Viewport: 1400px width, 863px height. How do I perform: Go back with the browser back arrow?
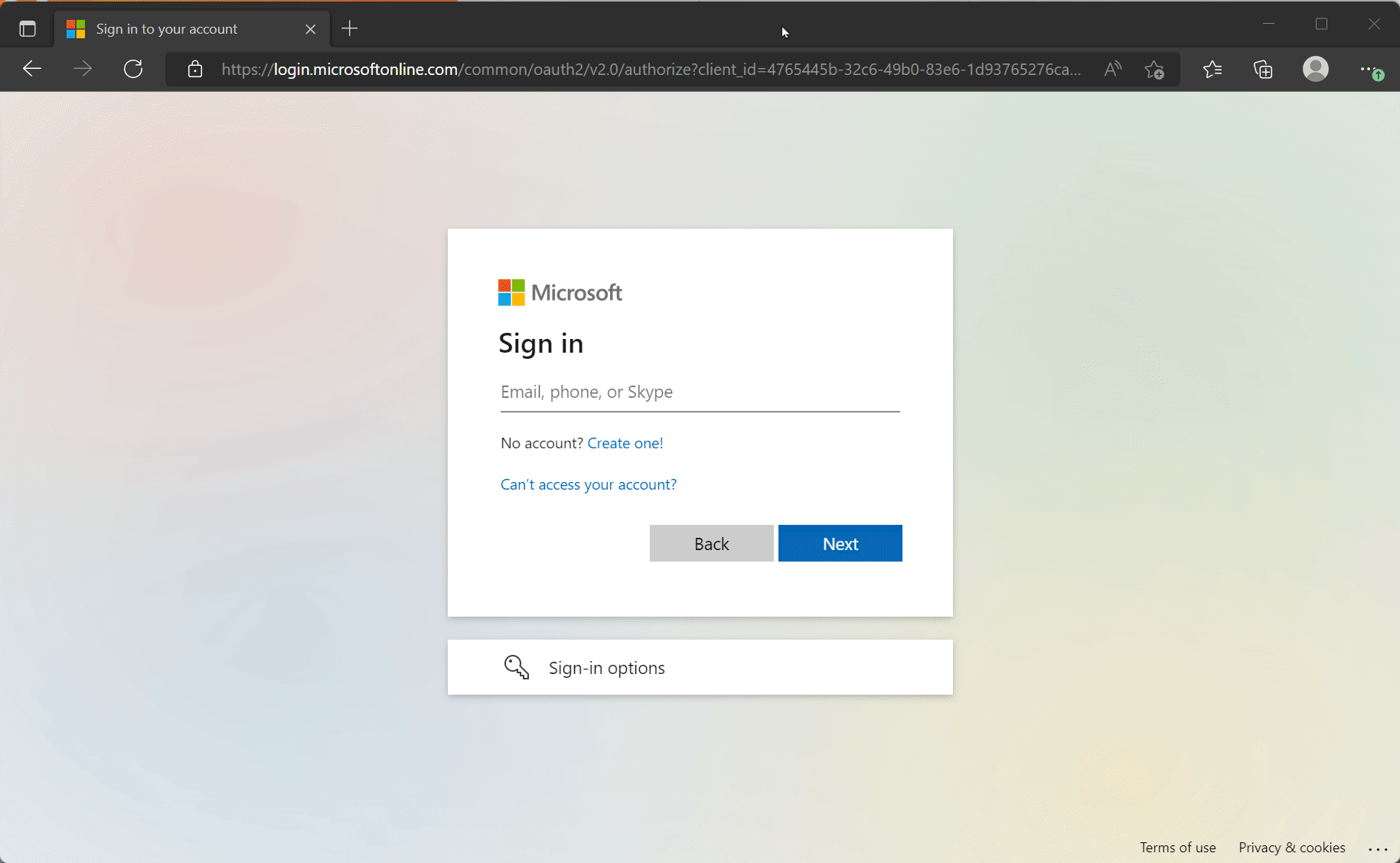coord(32,69)
